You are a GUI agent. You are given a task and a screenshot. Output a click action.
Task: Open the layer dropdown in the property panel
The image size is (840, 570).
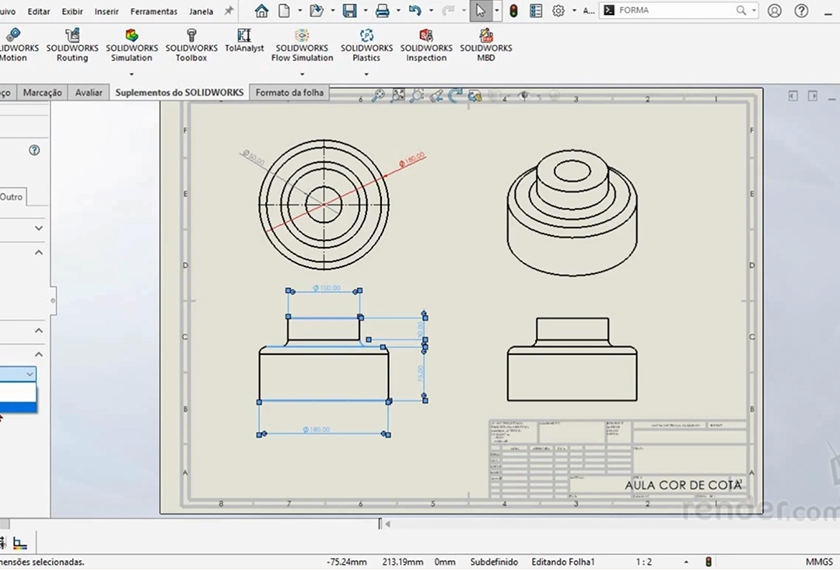click(29, 374)
